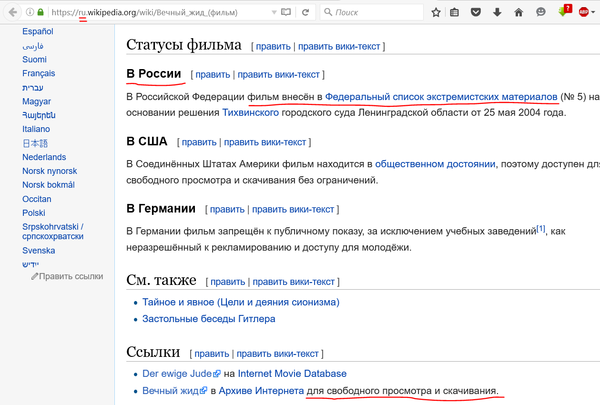Open the Հայերեն (Armenian) language link
The height and width of the screenshot is (405, 600).
39,115
